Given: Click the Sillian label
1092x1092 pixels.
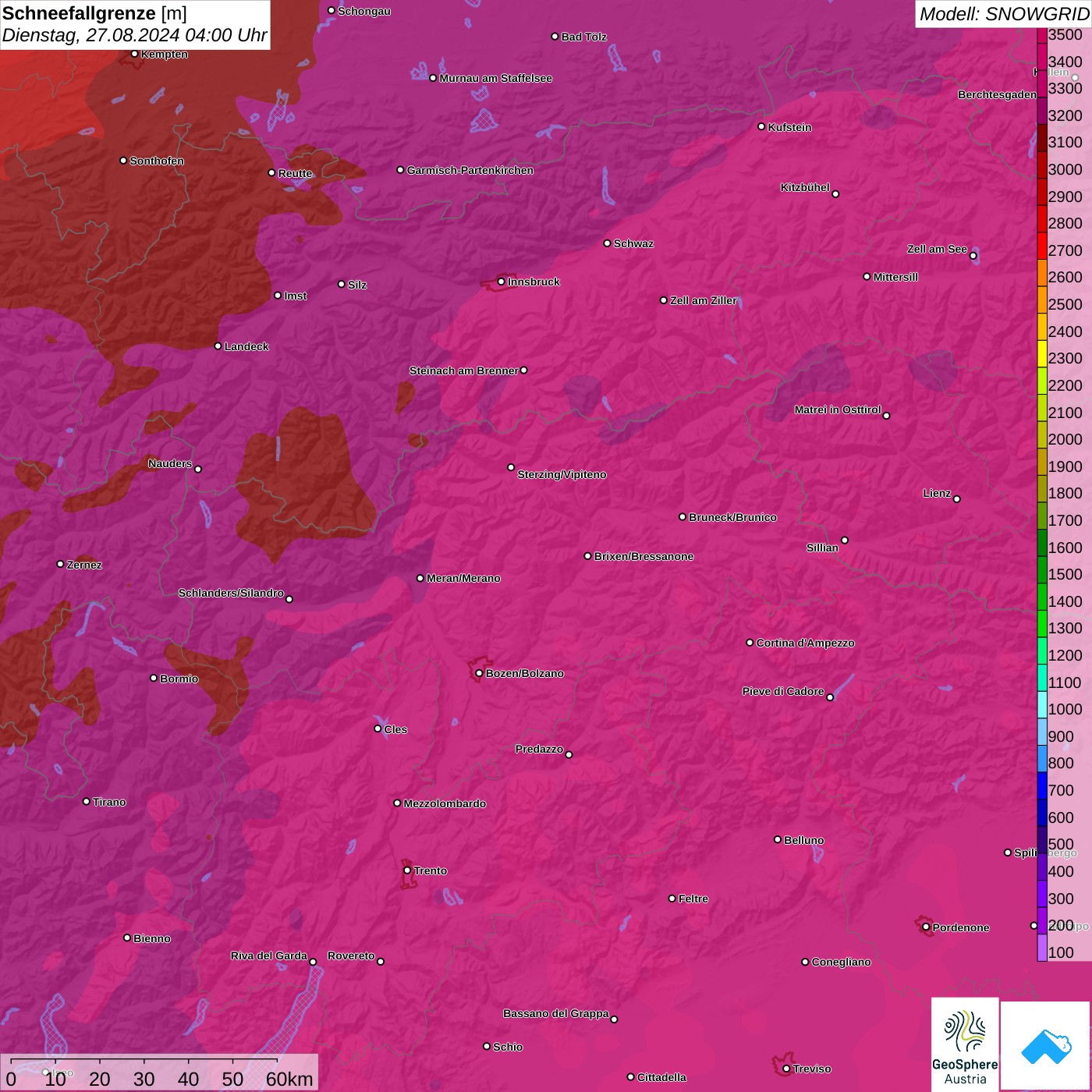Looking at the screenshot, I should point(822,548).
